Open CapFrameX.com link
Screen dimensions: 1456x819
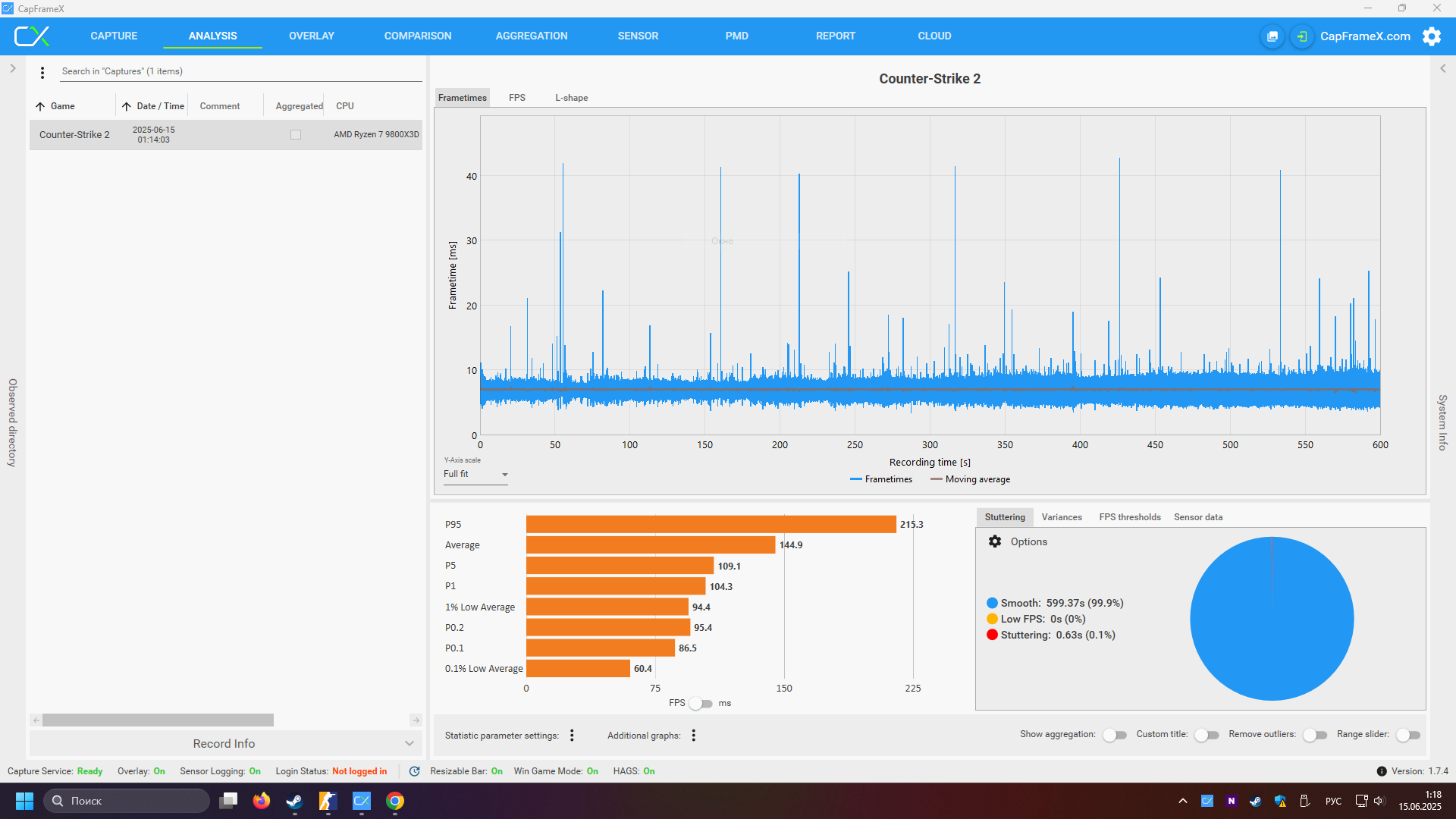pos(1365,36)
